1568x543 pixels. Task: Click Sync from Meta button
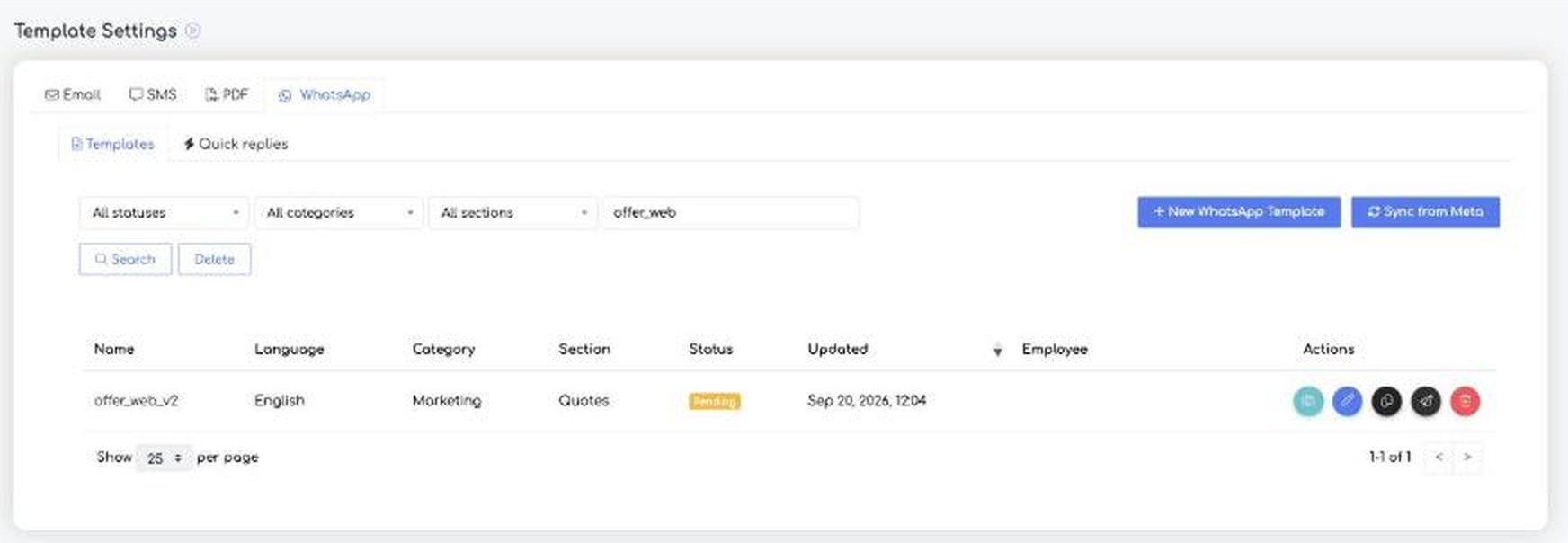[x=1425, y=212]
